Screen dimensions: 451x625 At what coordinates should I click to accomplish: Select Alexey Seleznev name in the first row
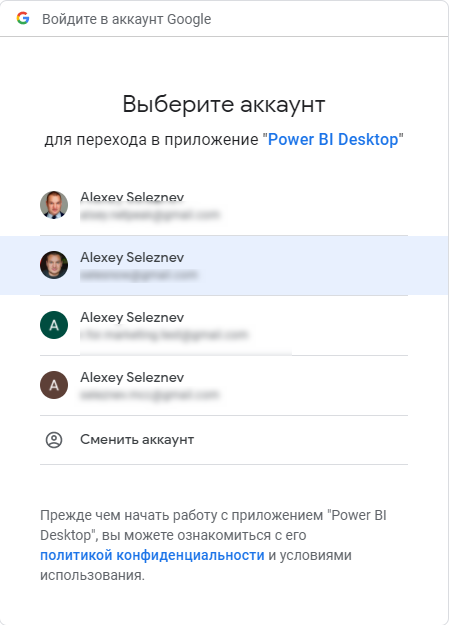point(132,197)
